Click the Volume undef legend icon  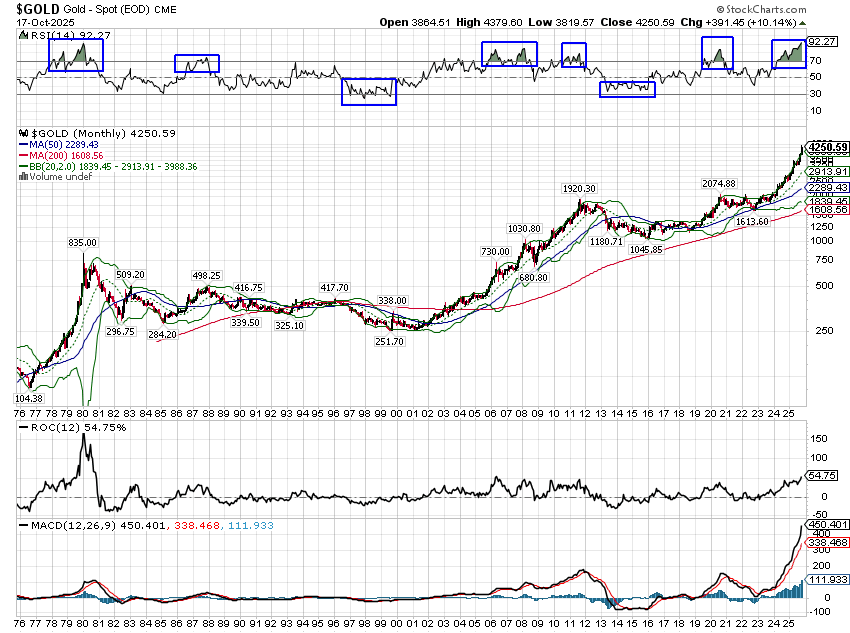[x=23, y=178]
